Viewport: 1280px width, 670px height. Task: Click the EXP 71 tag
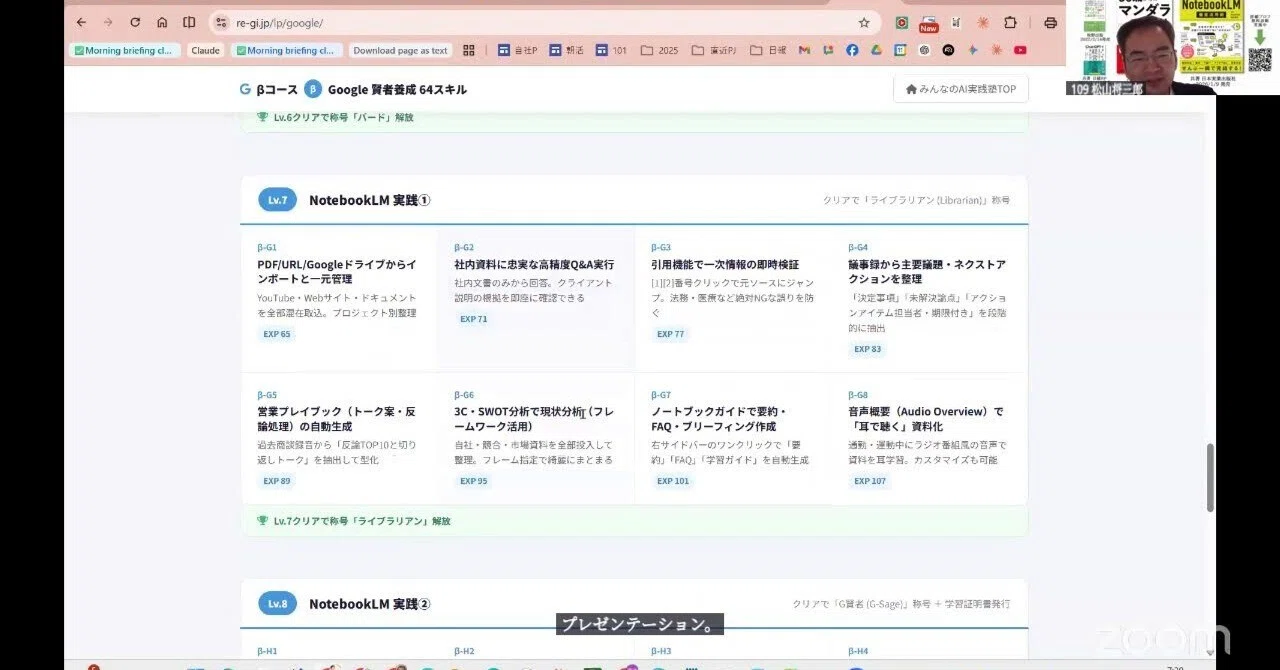pos(474,319)
